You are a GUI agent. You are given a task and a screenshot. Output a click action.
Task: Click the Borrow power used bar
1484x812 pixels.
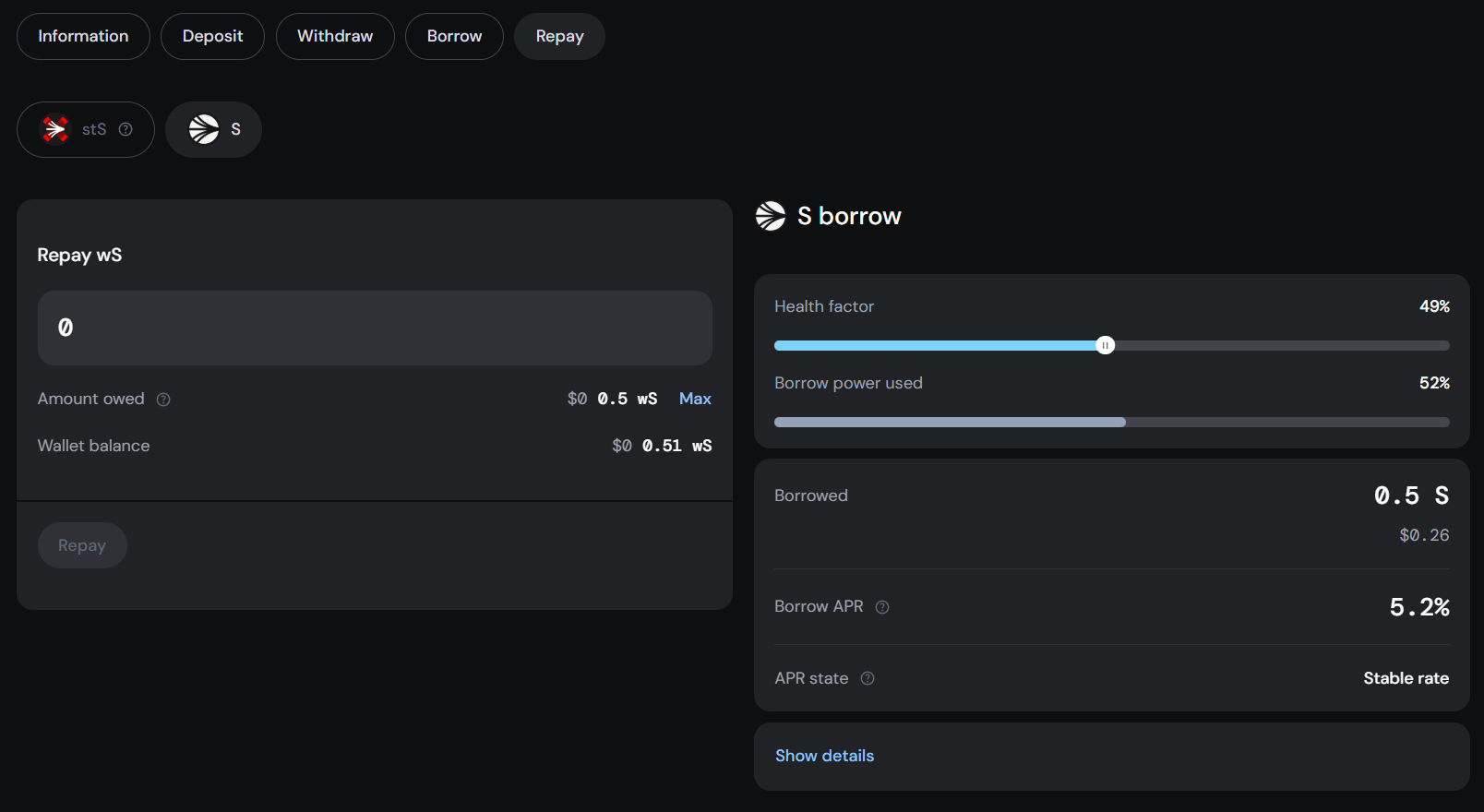(1111, 422)
